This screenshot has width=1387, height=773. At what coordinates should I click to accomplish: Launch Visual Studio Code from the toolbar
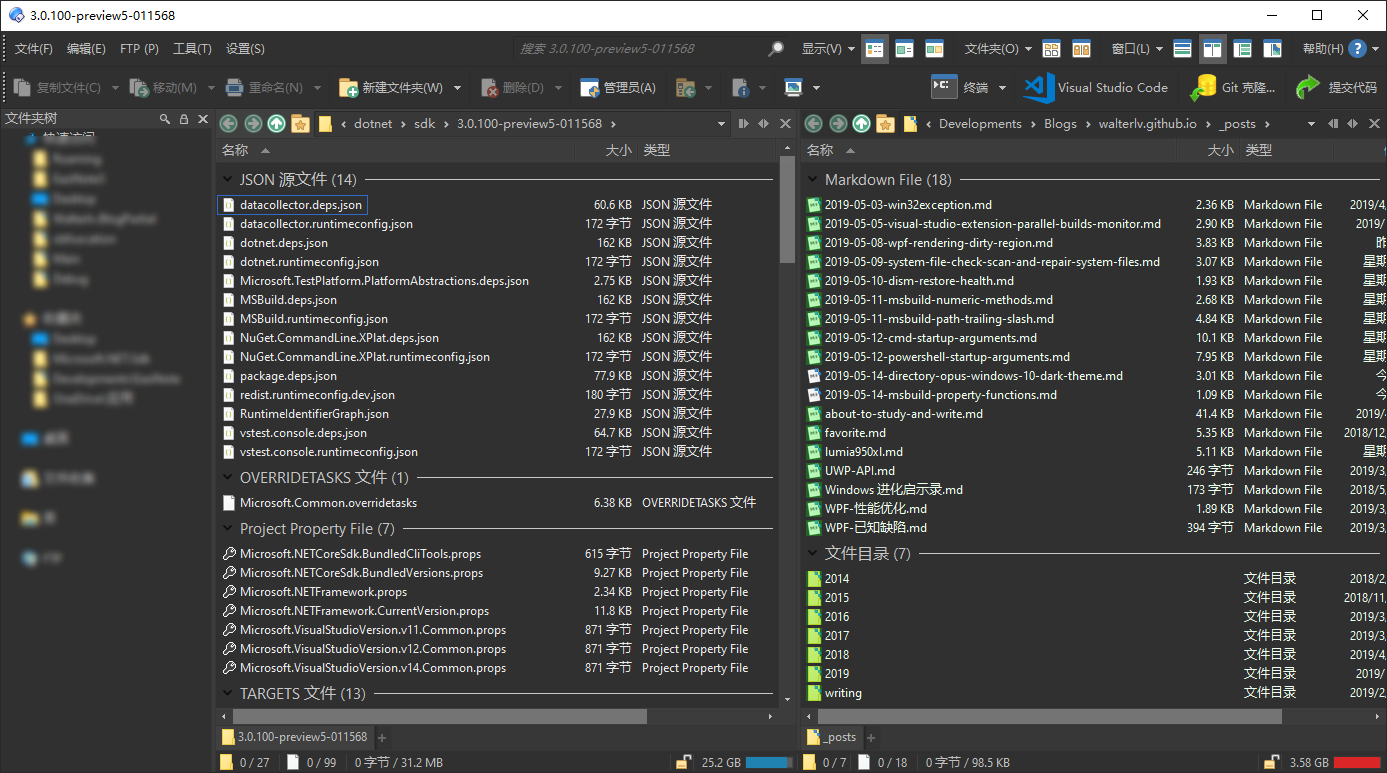pyautogui.click(x=1097, y=87)
